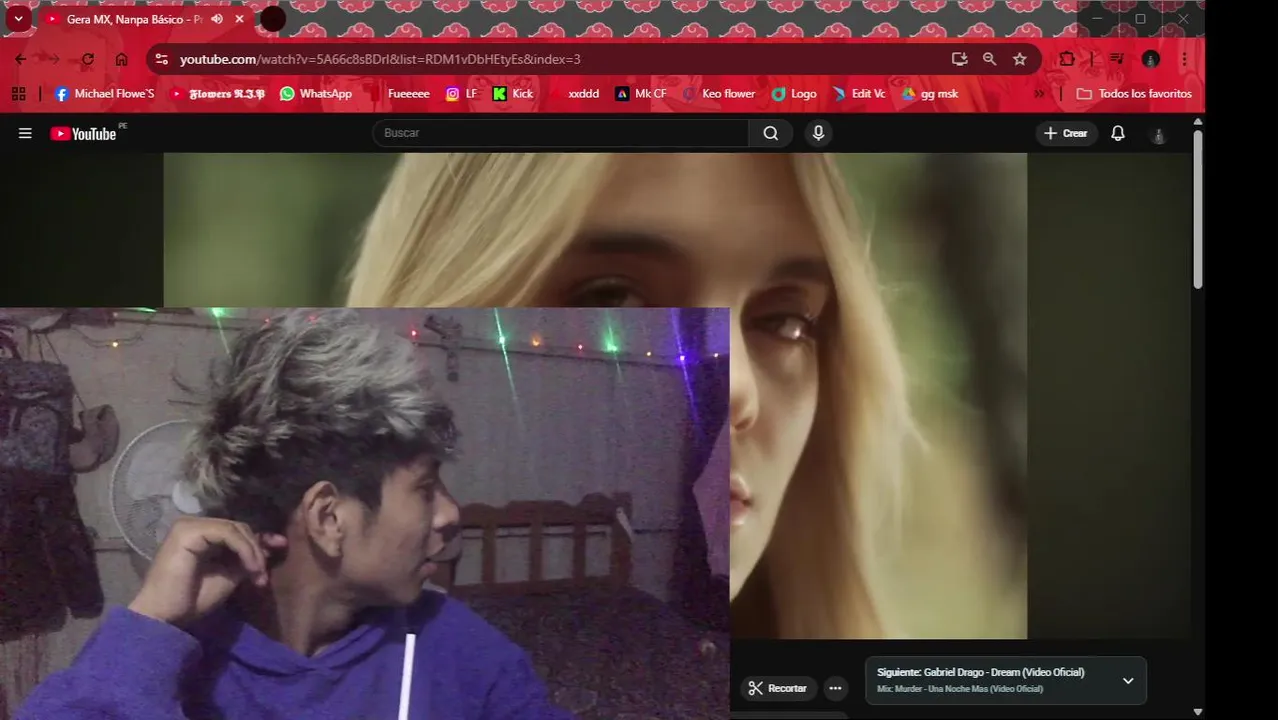Open a new tab

pos(273,19)
